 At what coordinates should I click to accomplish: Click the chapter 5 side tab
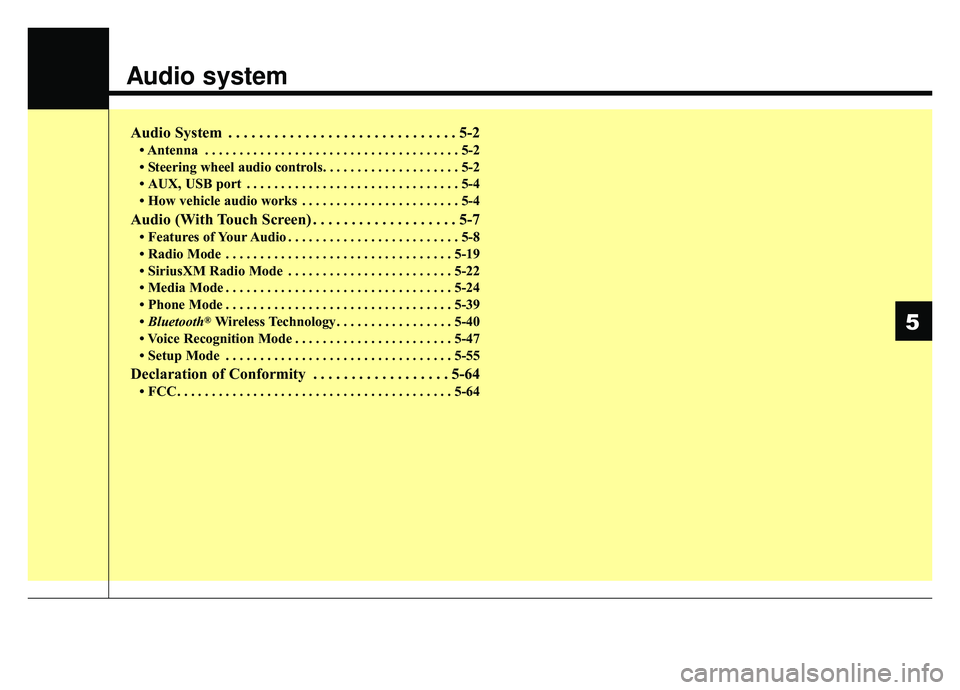pos(913,321)
